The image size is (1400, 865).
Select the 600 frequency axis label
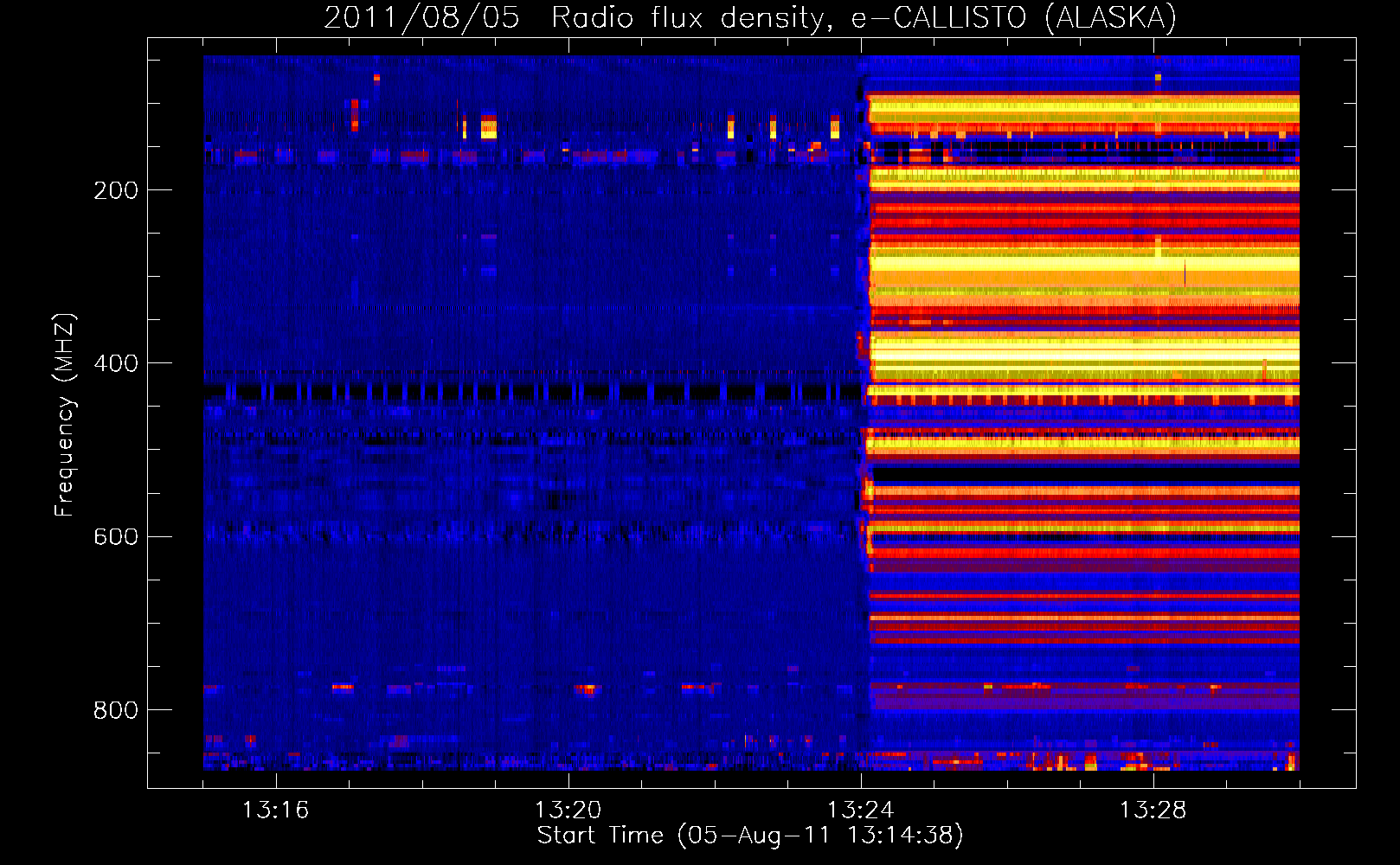[x=116, y=536]
